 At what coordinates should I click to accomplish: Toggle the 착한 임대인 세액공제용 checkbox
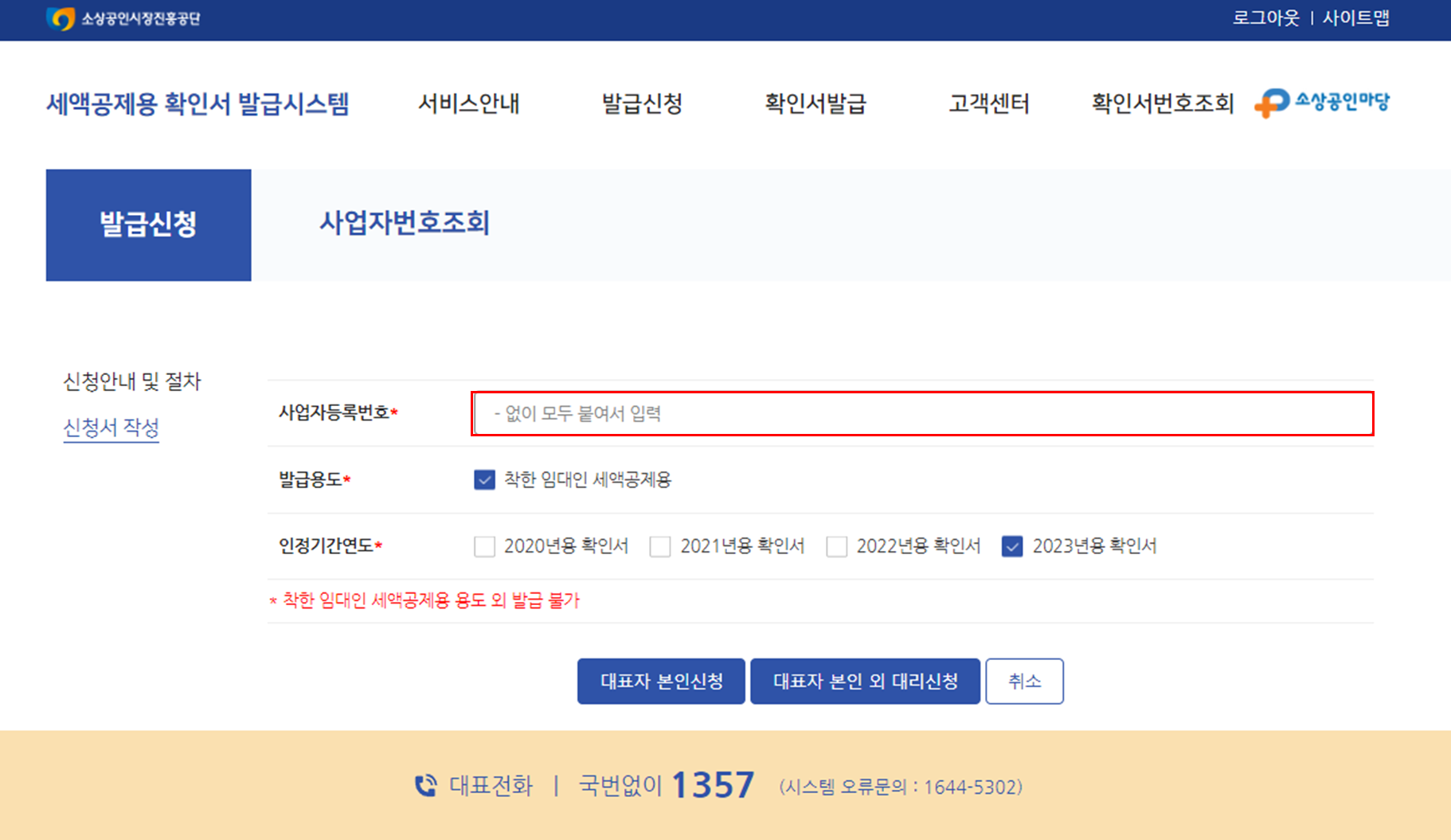483,480
